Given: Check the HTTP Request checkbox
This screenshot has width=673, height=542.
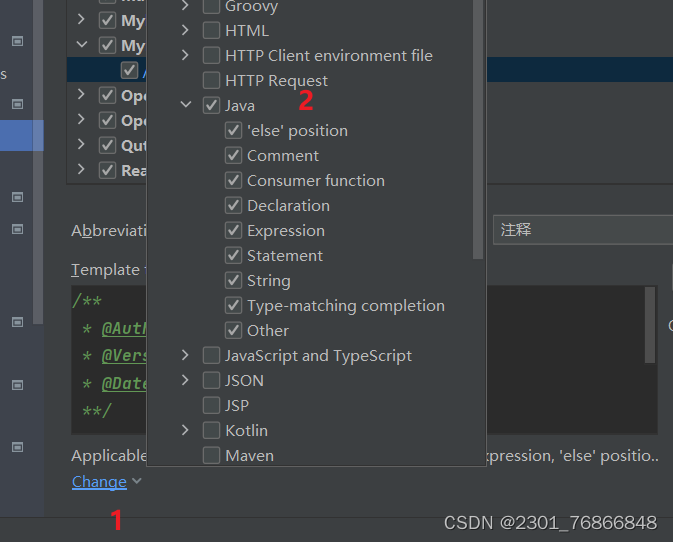Looking at the screenshot, I should pyautogui.click(x=211, y=80).
